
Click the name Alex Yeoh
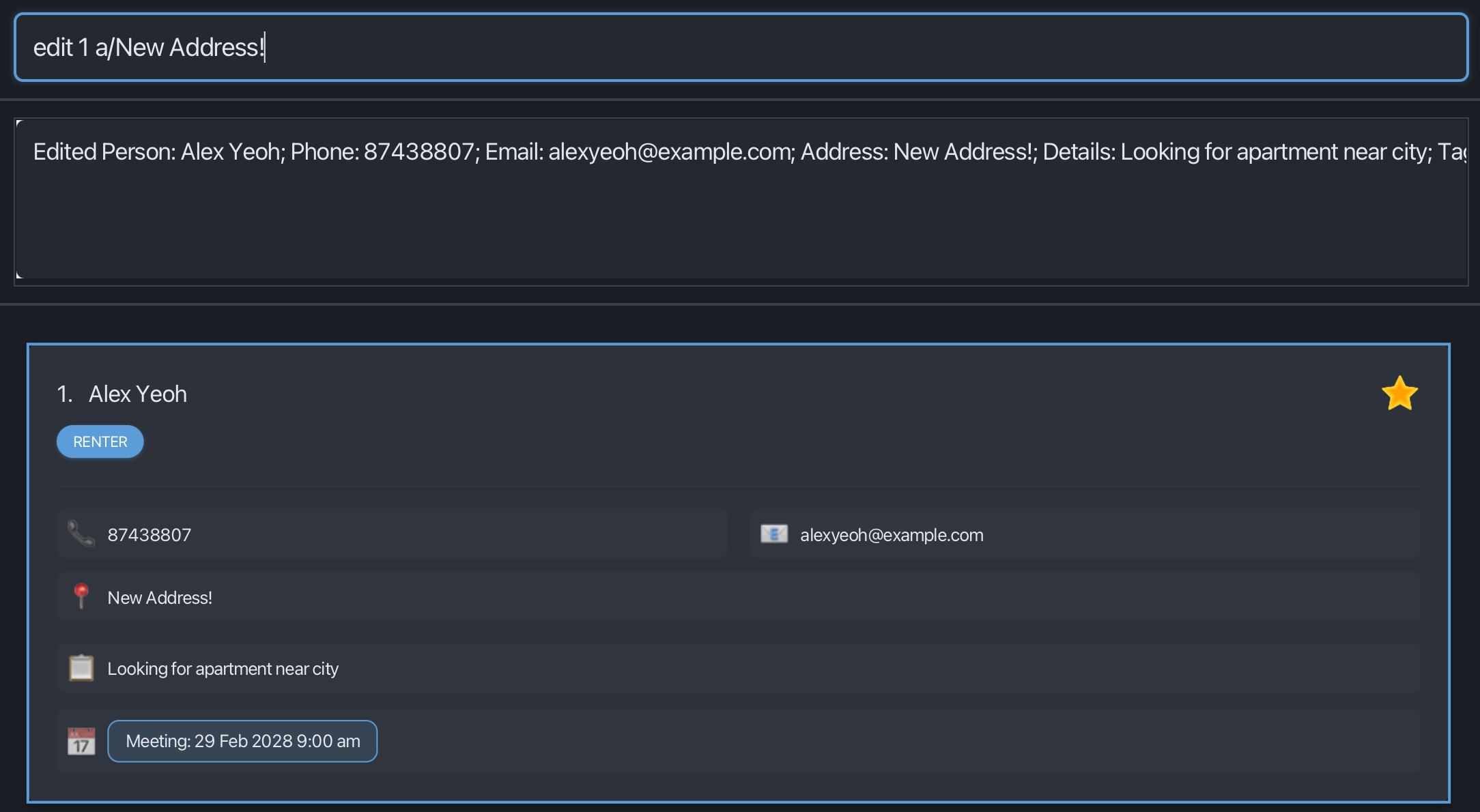click(138, 394)
